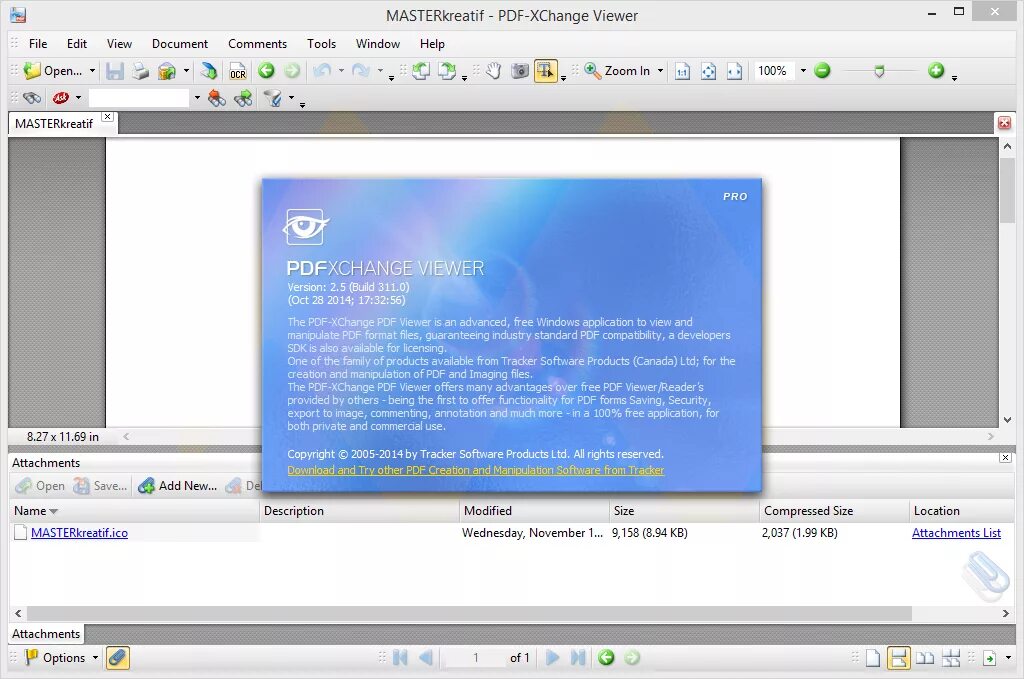Select the MASTERkreatif document tab

(x=54, y=123)
